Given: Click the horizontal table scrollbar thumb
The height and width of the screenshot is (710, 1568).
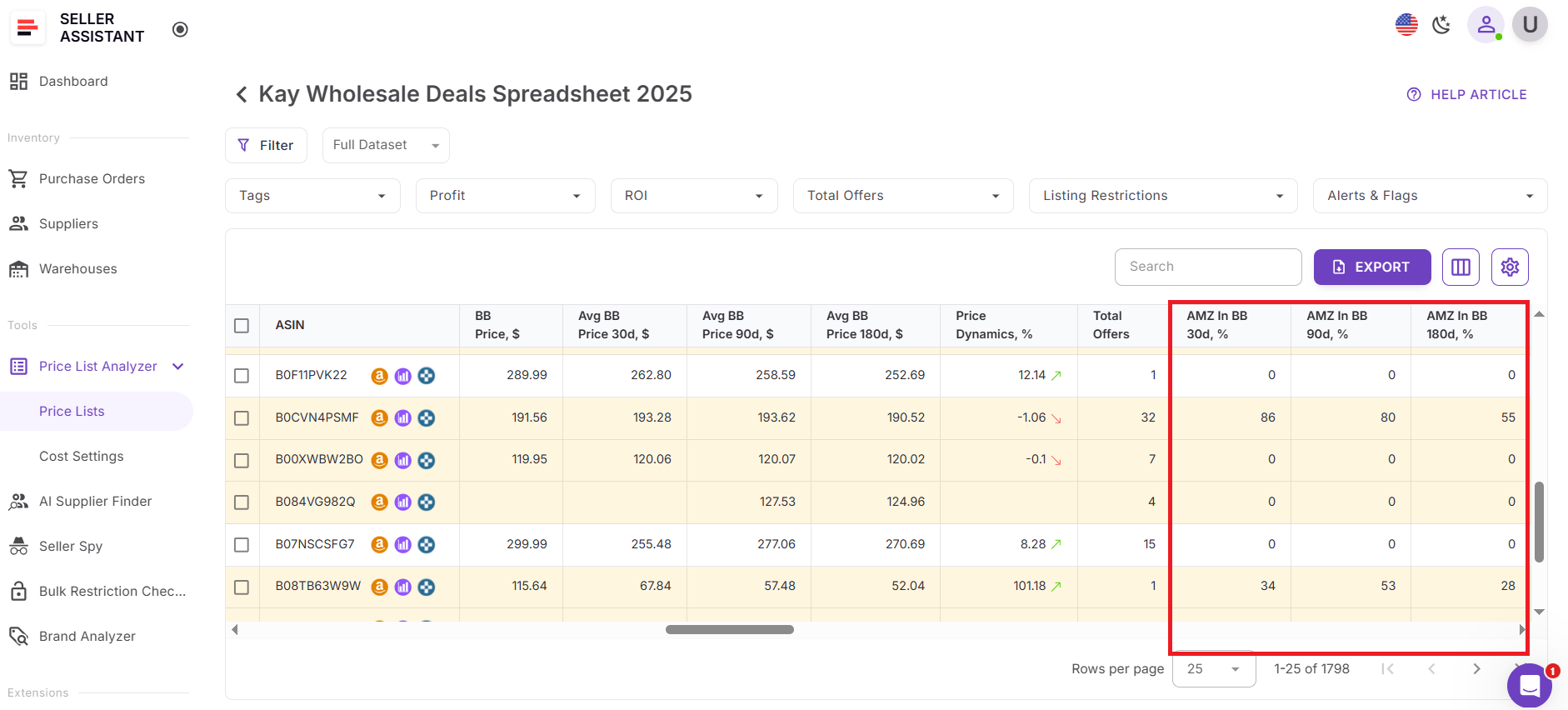Looking at the screenshot, I should point(729,630).
